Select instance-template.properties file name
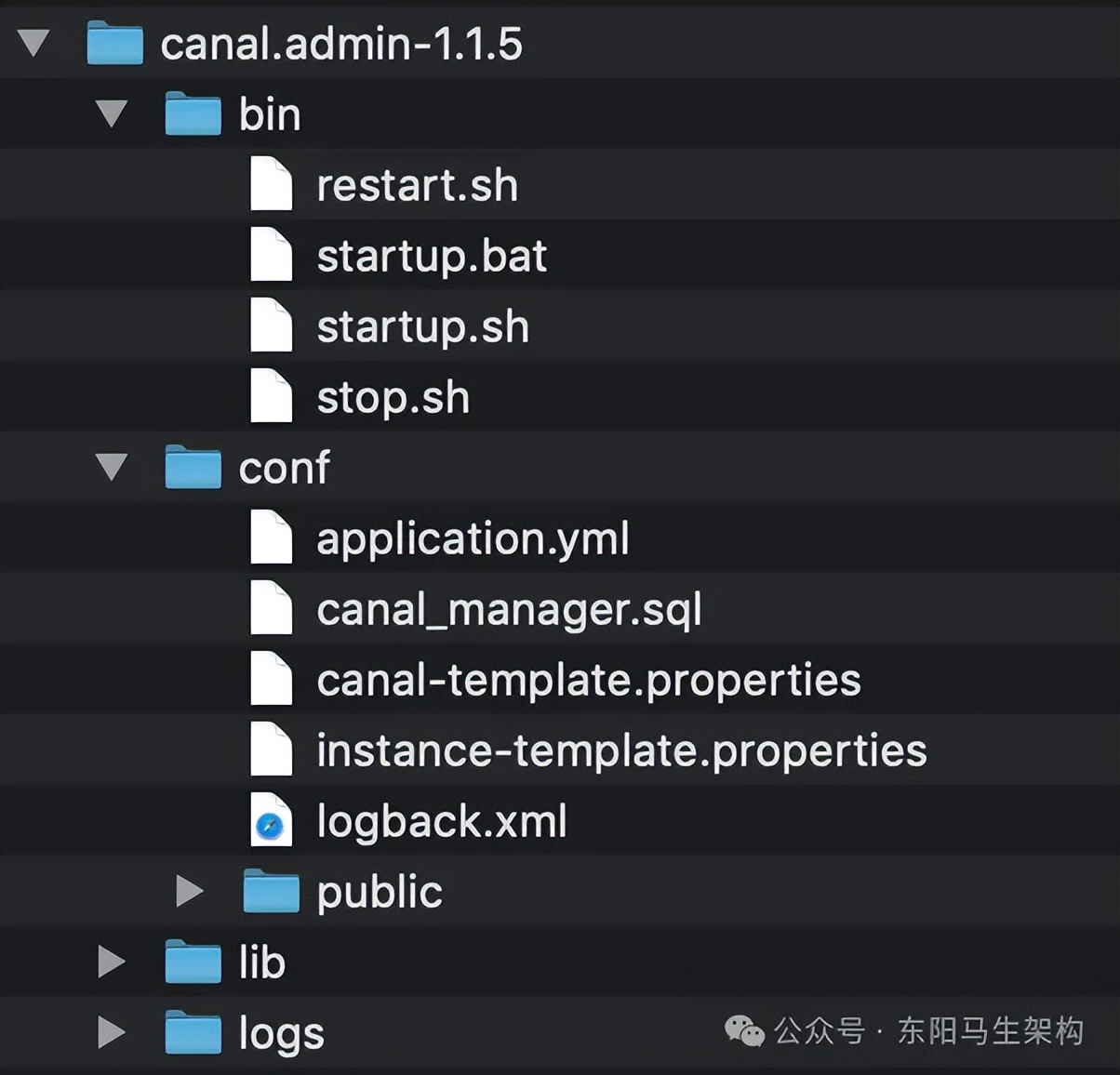Screen dimensions: 1120x1075 [621, 751]
